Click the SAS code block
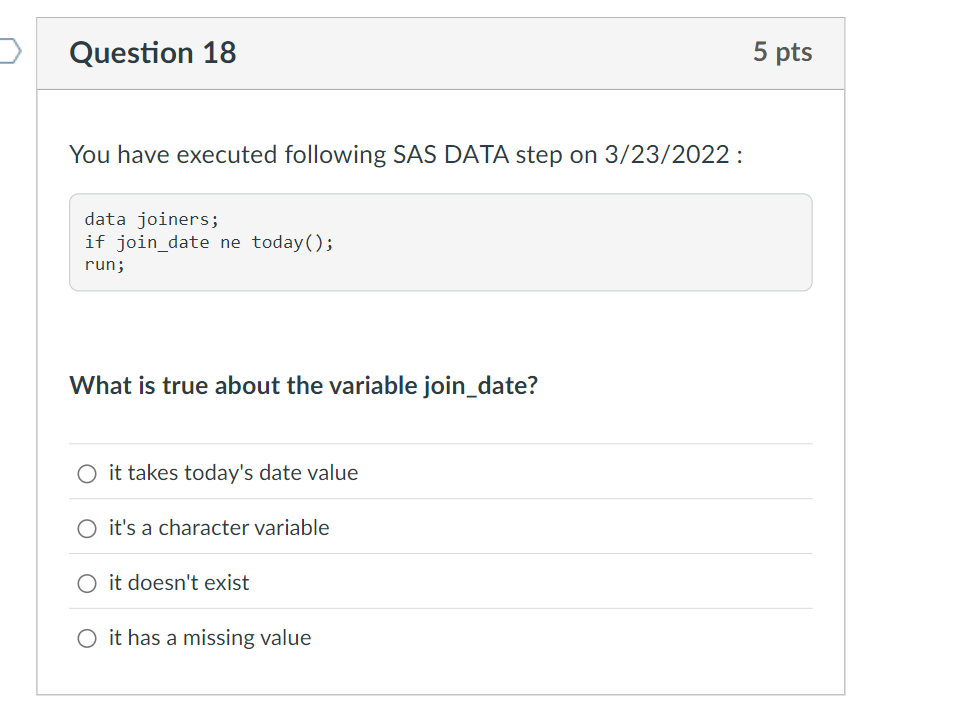The height and width of the screenshot is (715, 969). coord(440,242)
